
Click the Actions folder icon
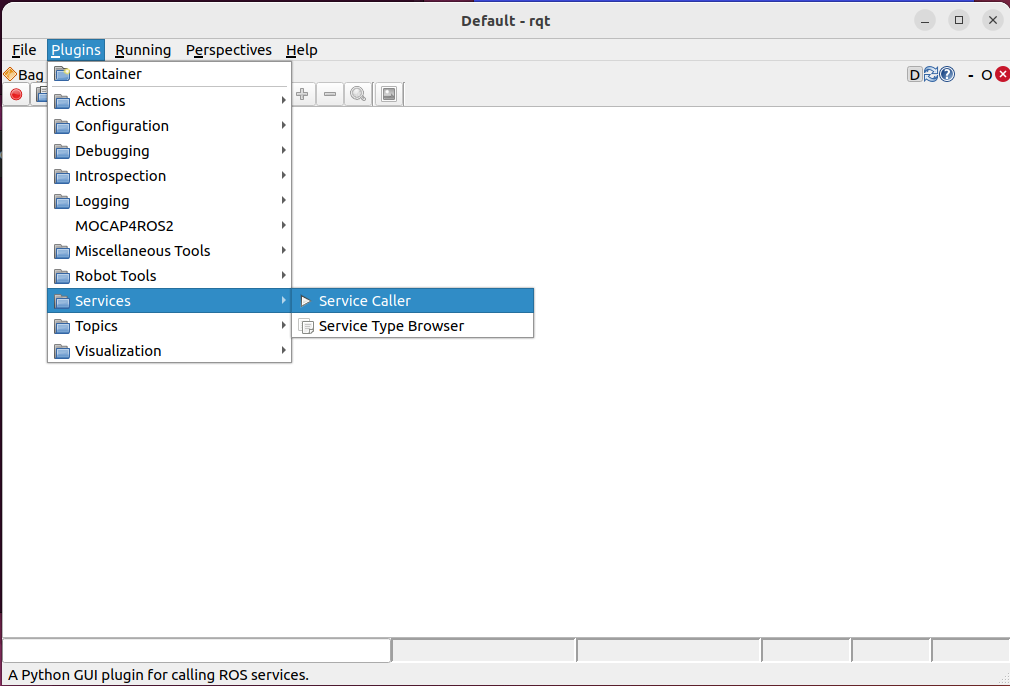[62, 101]
